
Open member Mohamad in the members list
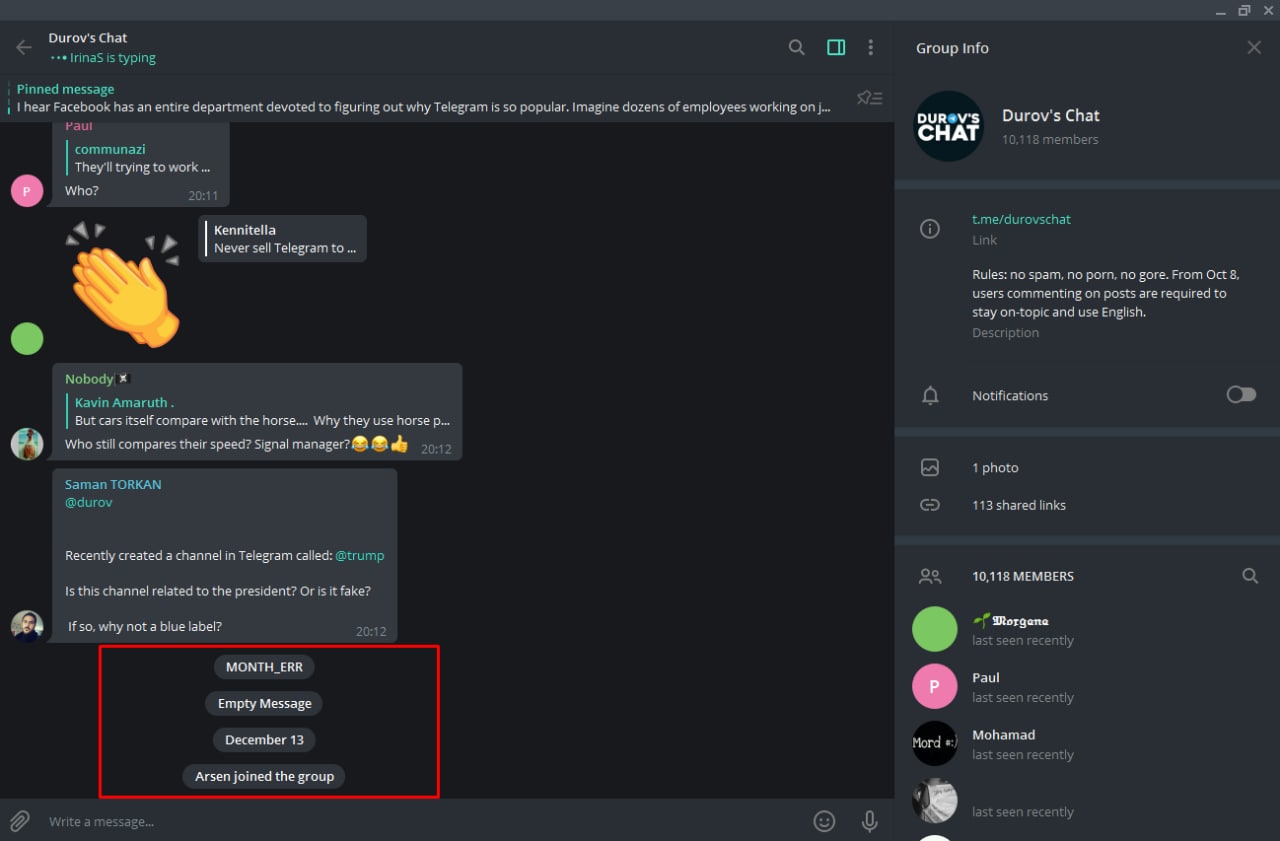coord(1087,744)
